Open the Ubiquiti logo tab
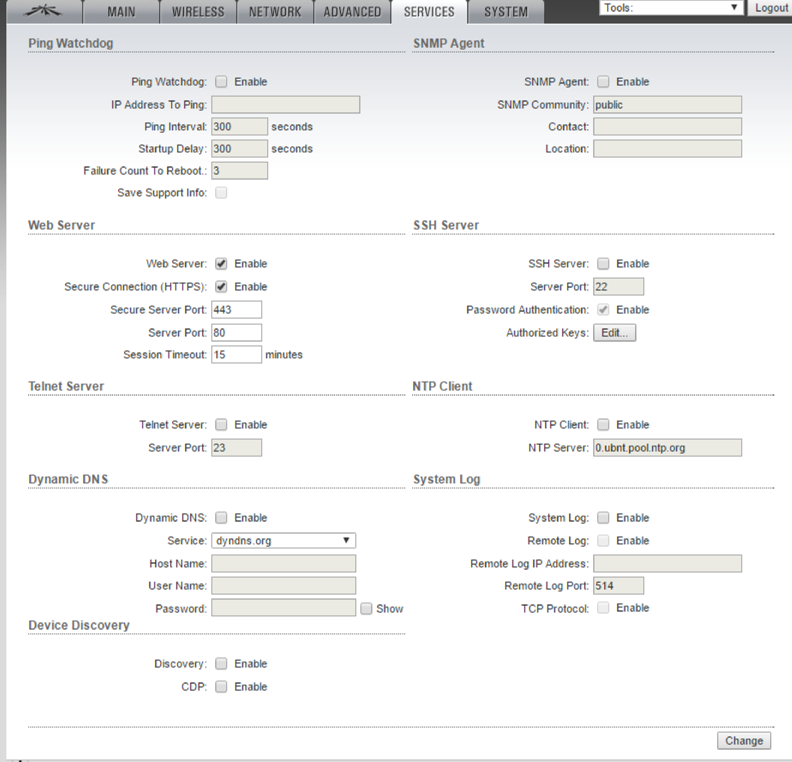The image size is (792, 762). click(44, 11)
